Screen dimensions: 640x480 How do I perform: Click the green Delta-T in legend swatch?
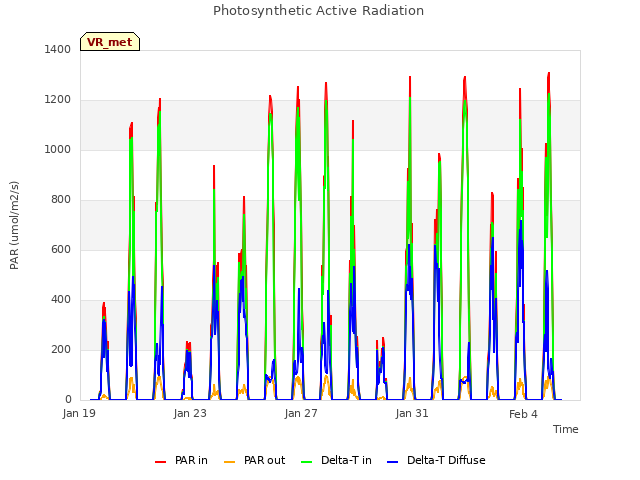(x=307, y=462)
